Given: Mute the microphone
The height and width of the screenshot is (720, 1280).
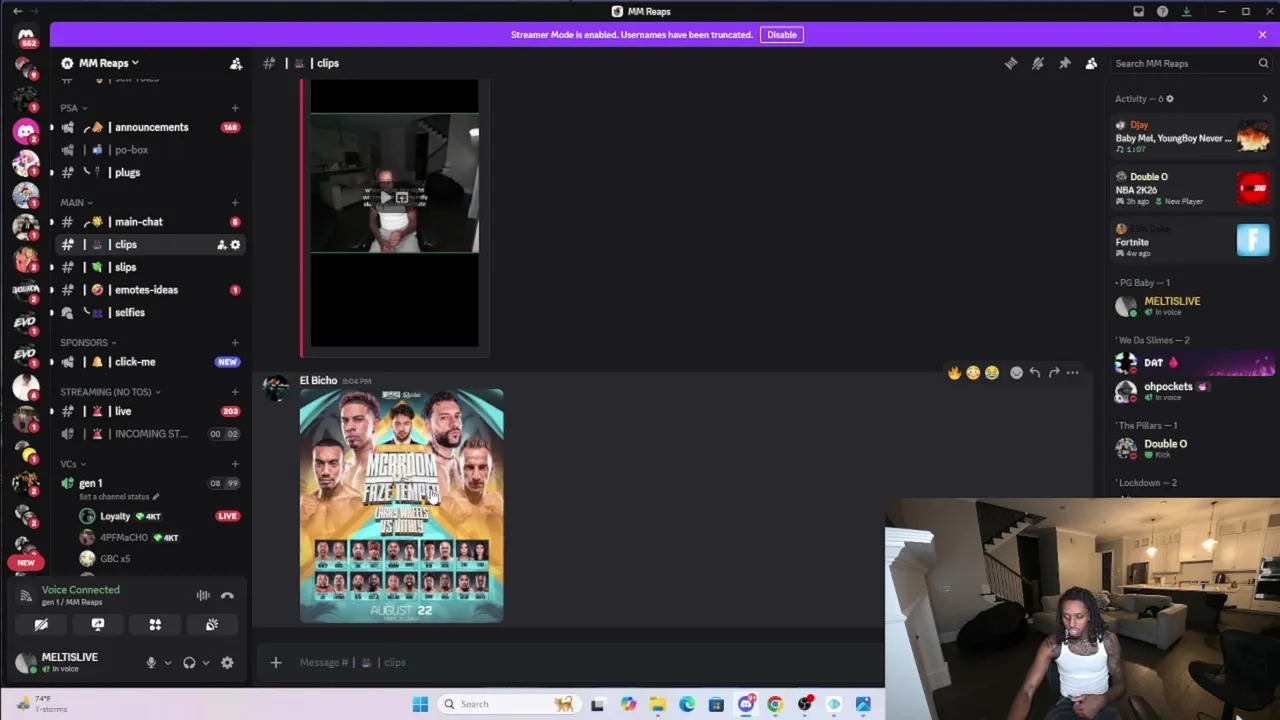Looking at the screenshot, I should pos(151,662).
